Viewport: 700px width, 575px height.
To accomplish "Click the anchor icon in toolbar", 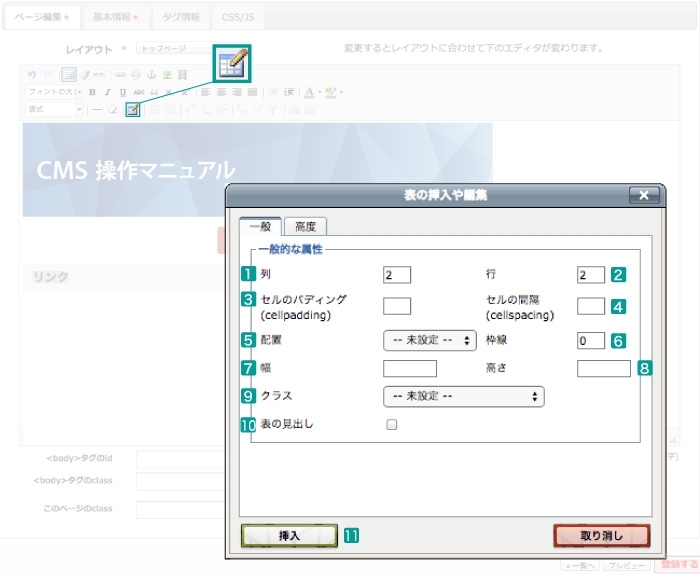I will pos(152,75).
